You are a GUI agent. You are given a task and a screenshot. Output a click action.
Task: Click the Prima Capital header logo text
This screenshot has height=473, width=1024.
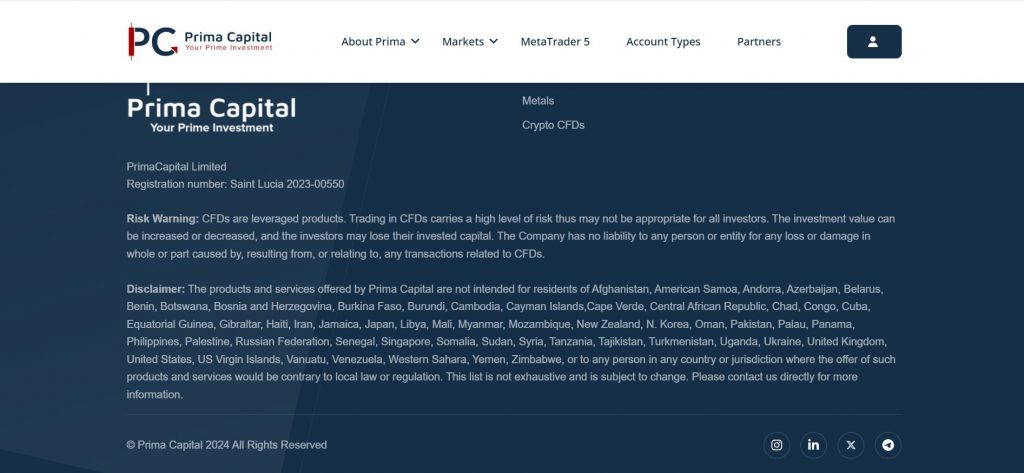228,38
